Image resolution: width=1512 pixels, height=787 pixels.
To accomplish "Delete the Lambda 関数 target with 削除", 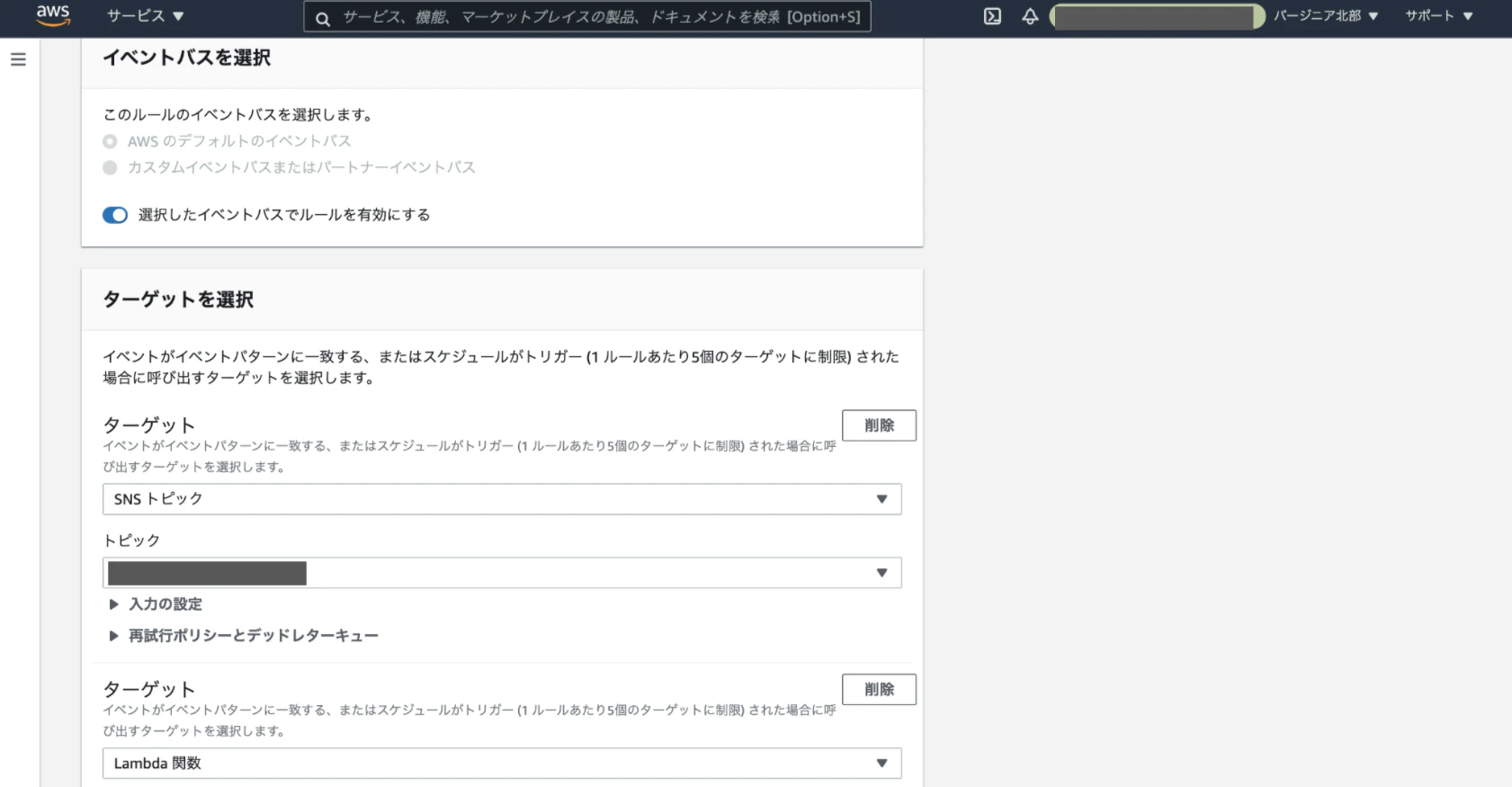I will tap(879, 689).
